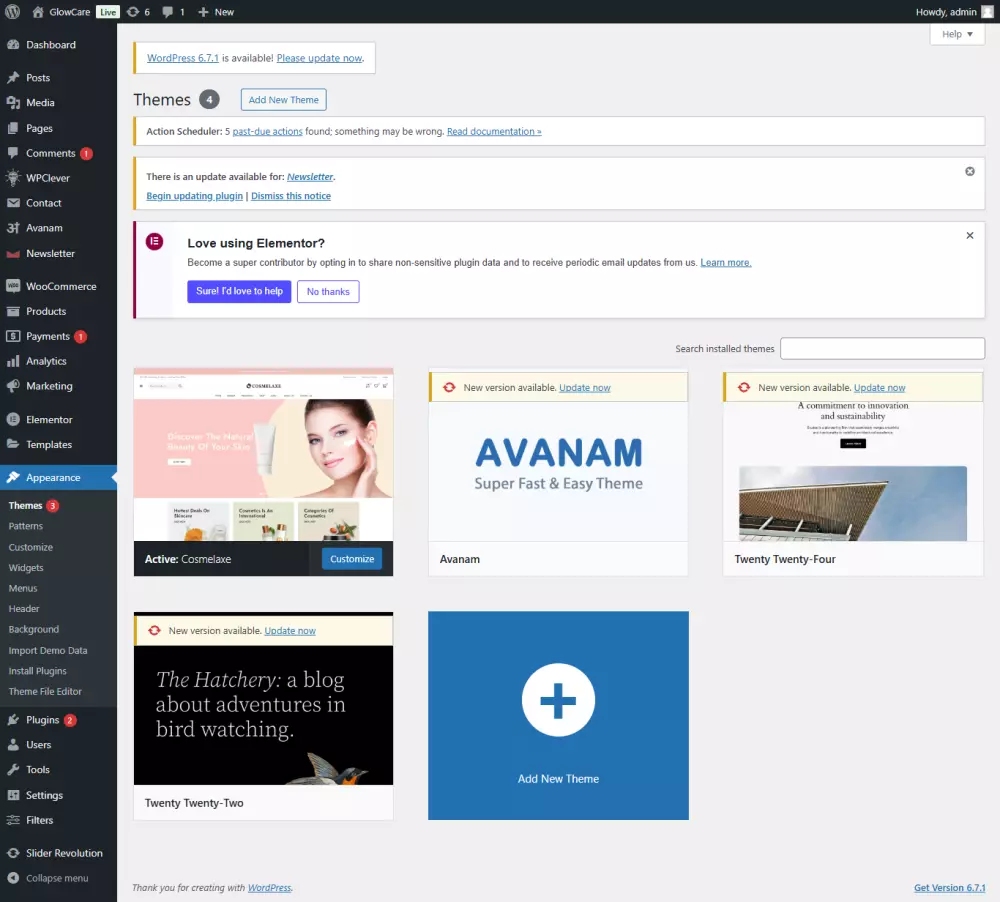
Task: Click the Pages icon in sidebar
Action: click(x=13, y=128)
